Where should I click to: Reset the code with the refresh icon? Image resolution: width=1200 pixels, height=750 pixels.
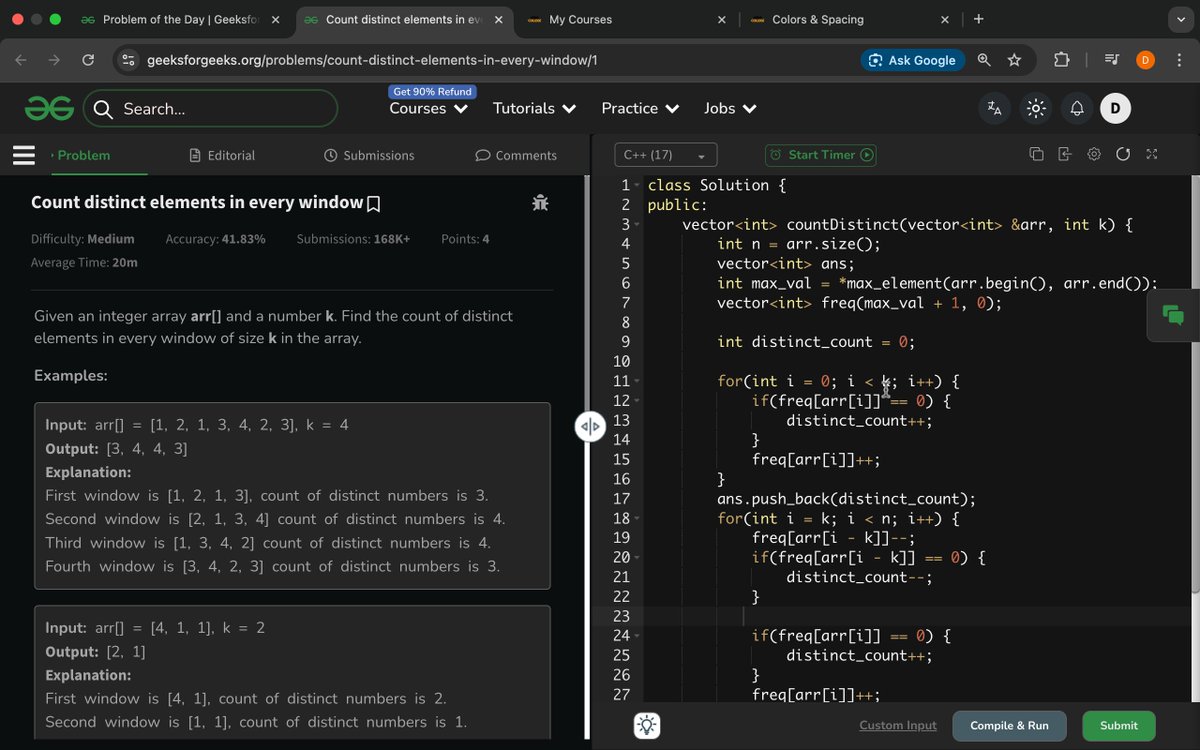pyautogui.click(x=1123, y=155)
